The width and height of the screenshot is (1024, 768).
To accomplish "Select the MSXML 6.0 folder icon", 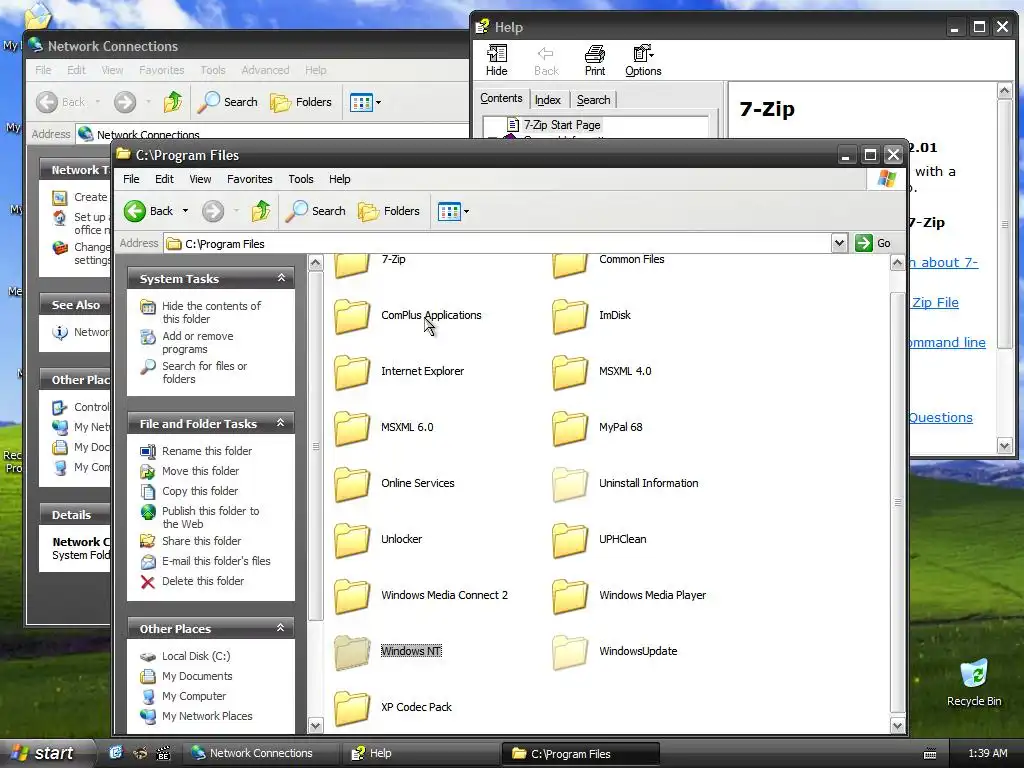I will coord(352,428).
